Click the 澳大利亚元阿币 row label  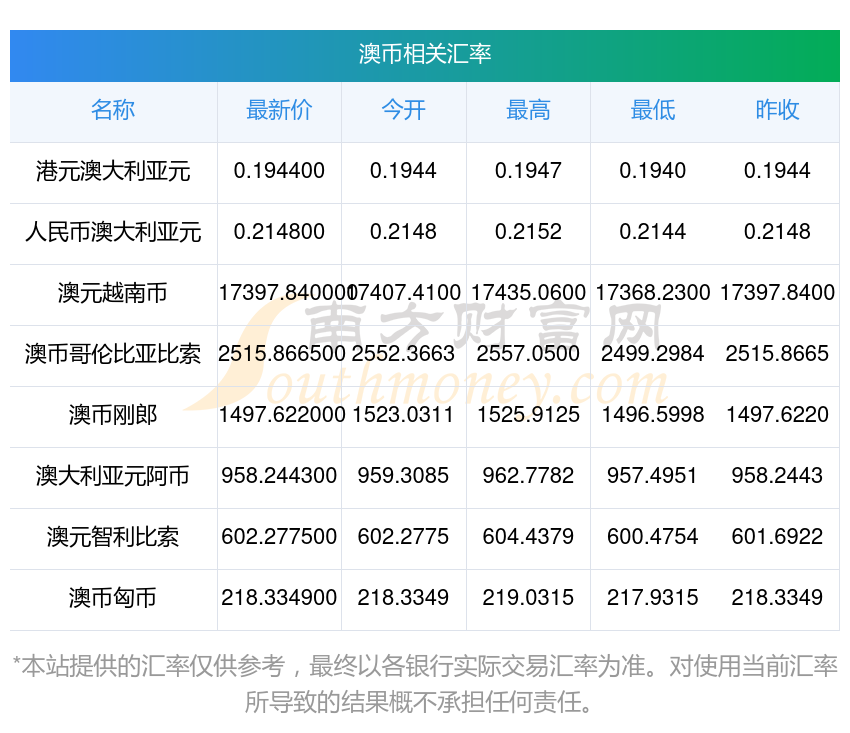pos(113,476)
